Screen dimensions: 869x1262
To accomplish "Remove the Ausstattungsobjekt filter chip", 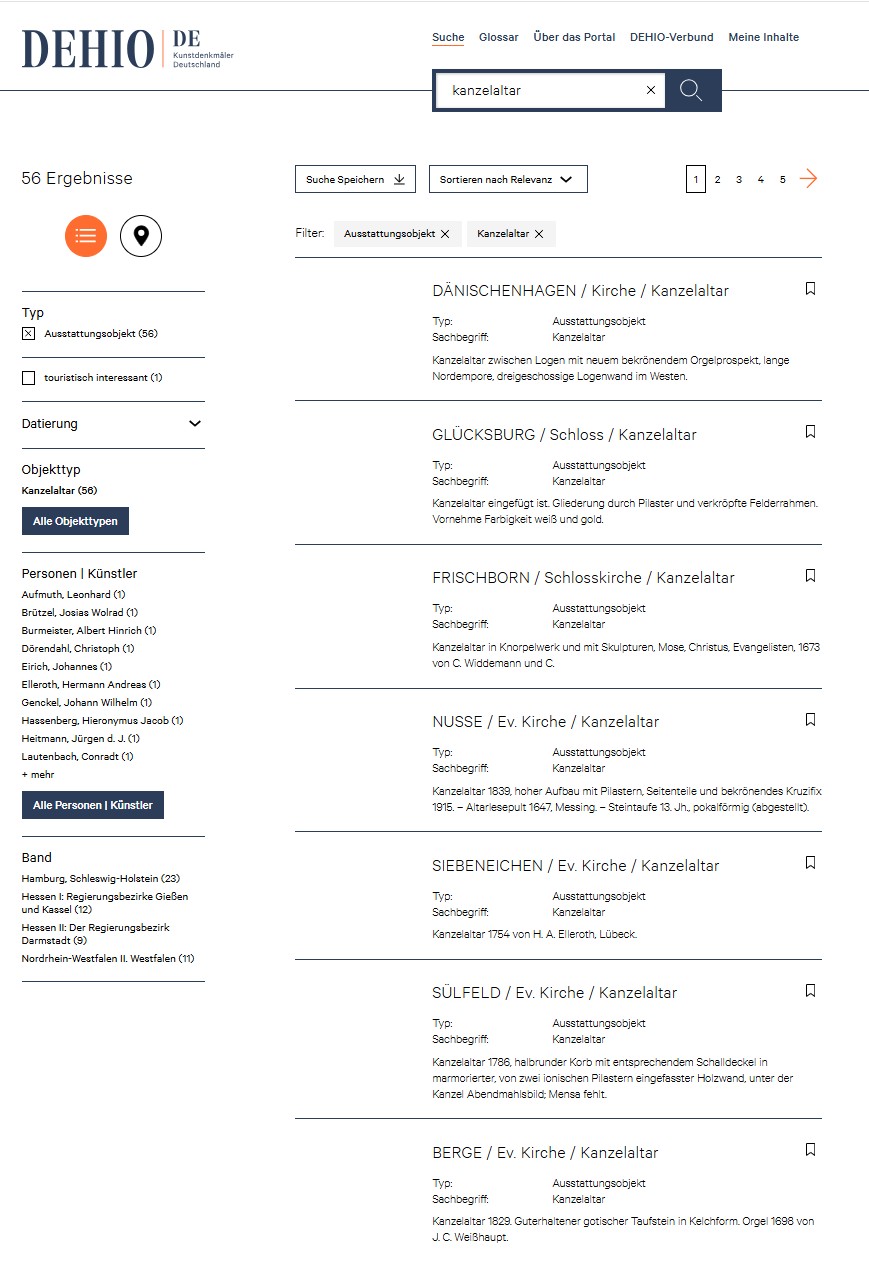I will 445,234.
